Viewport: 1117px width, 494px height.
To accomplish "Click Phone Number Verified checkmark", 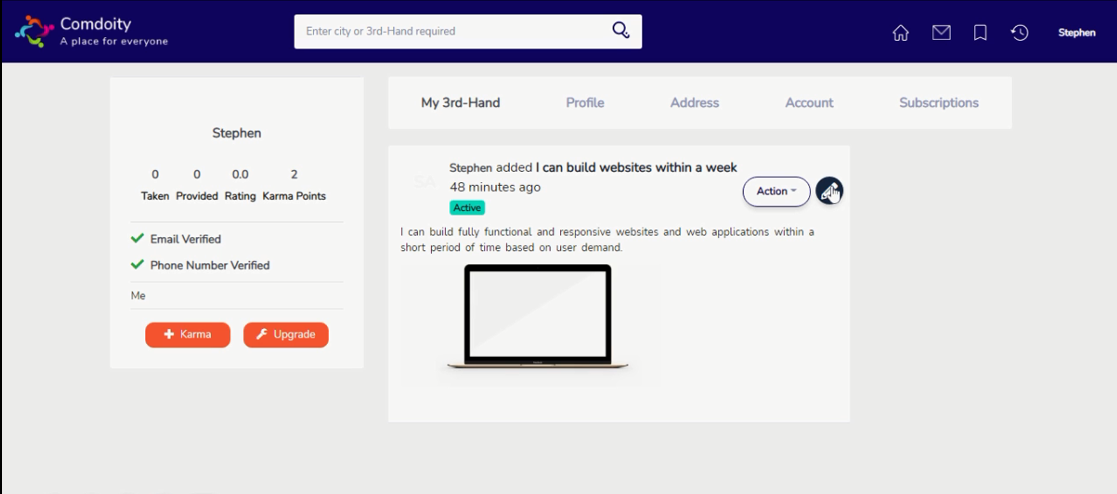I will (x=137, y=265).
